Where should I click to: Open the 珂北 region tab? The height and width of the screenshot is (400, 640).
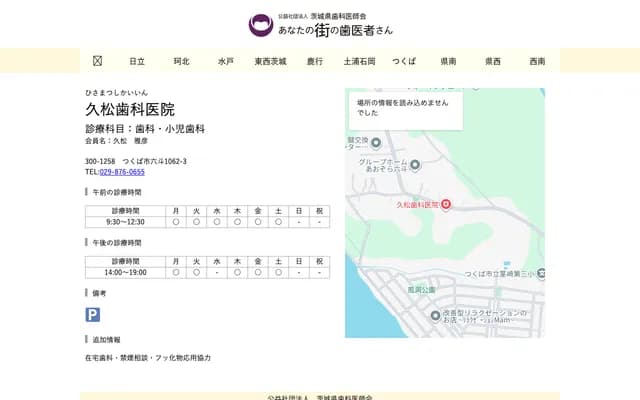pyautogui.click(x=181, y=61)
